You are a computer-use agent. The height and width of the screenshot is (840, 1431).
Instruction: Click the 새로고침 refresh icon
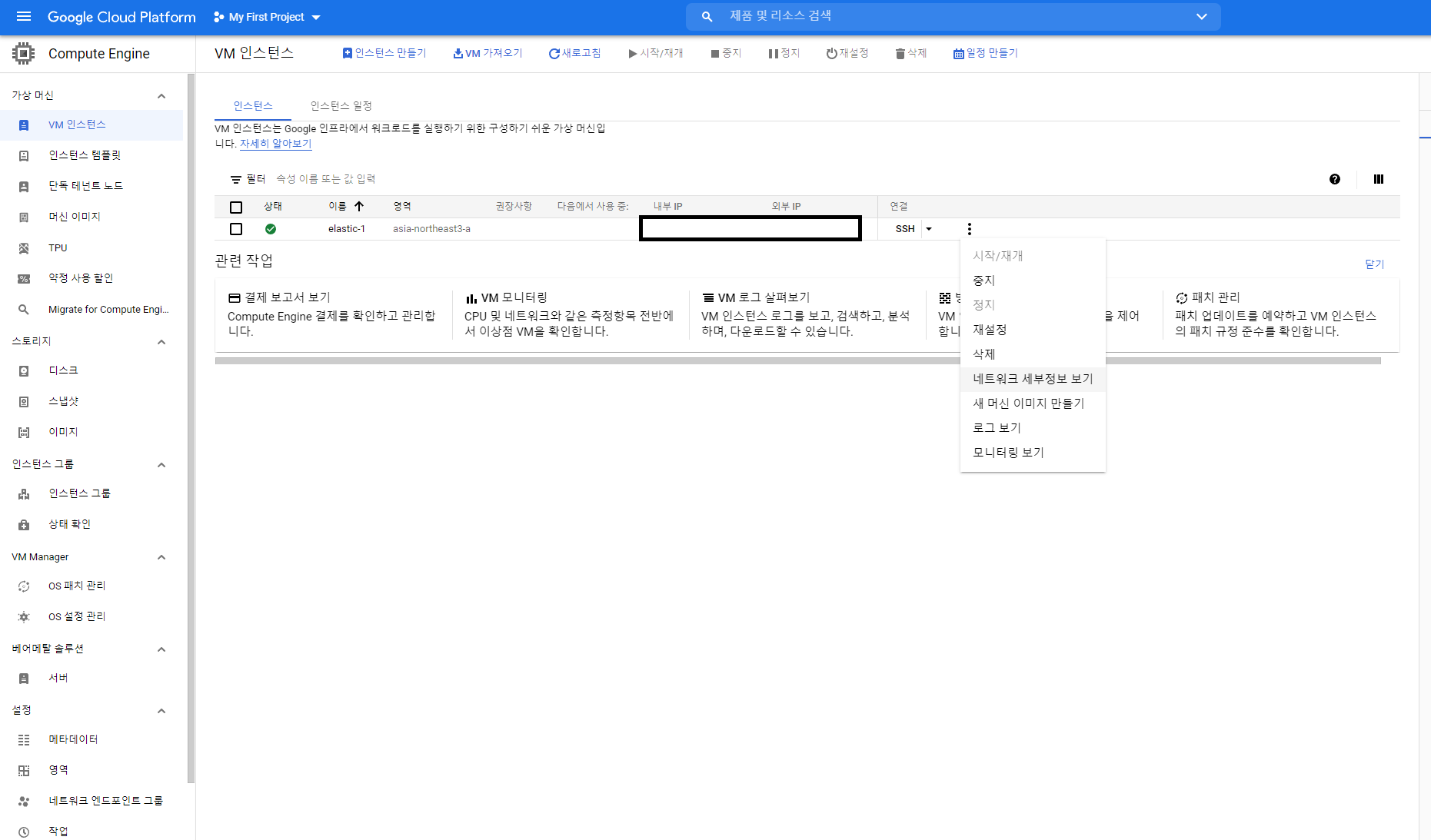554,54
